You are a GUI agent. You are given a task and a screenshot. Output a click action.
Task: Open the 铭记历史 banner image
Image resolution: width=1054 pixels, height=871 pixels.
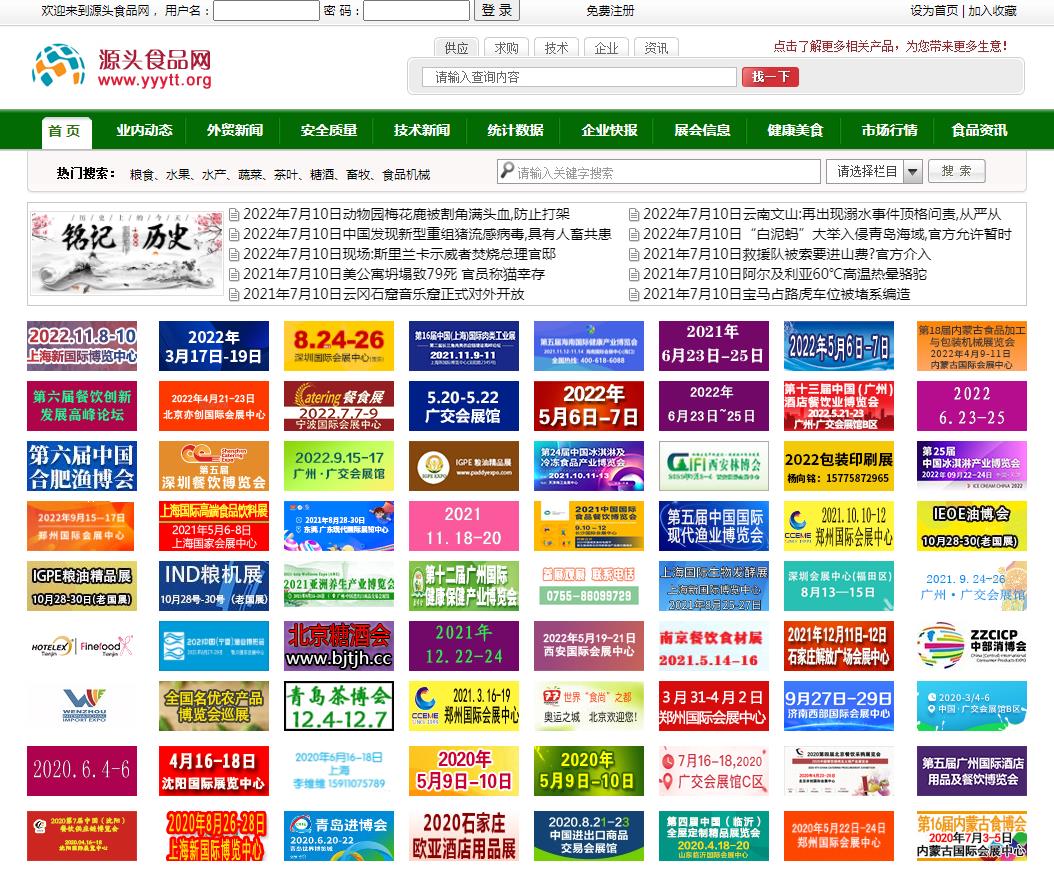point(126,252)
